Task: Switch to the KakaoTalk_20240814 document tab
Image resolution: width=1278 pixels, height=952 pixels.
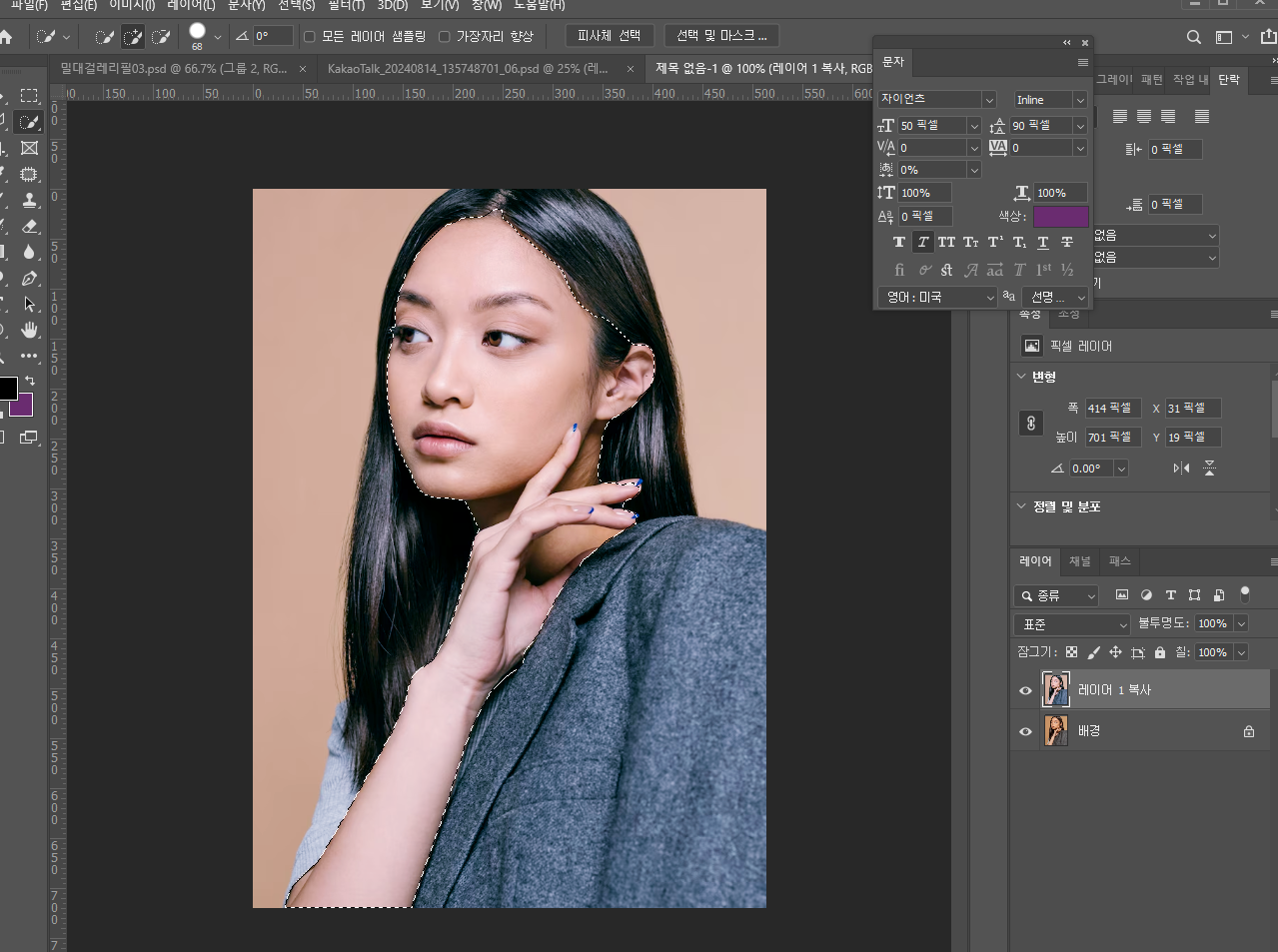Action: (x=468, y=69)
